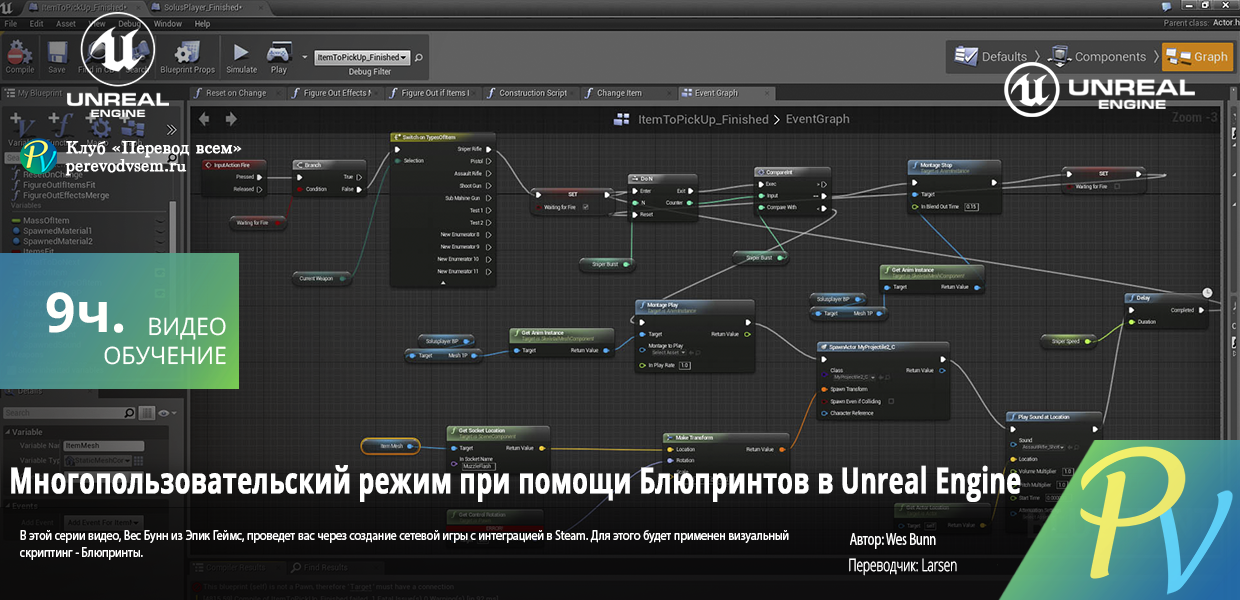Select the MassOfItem variable

pos(46,220)
